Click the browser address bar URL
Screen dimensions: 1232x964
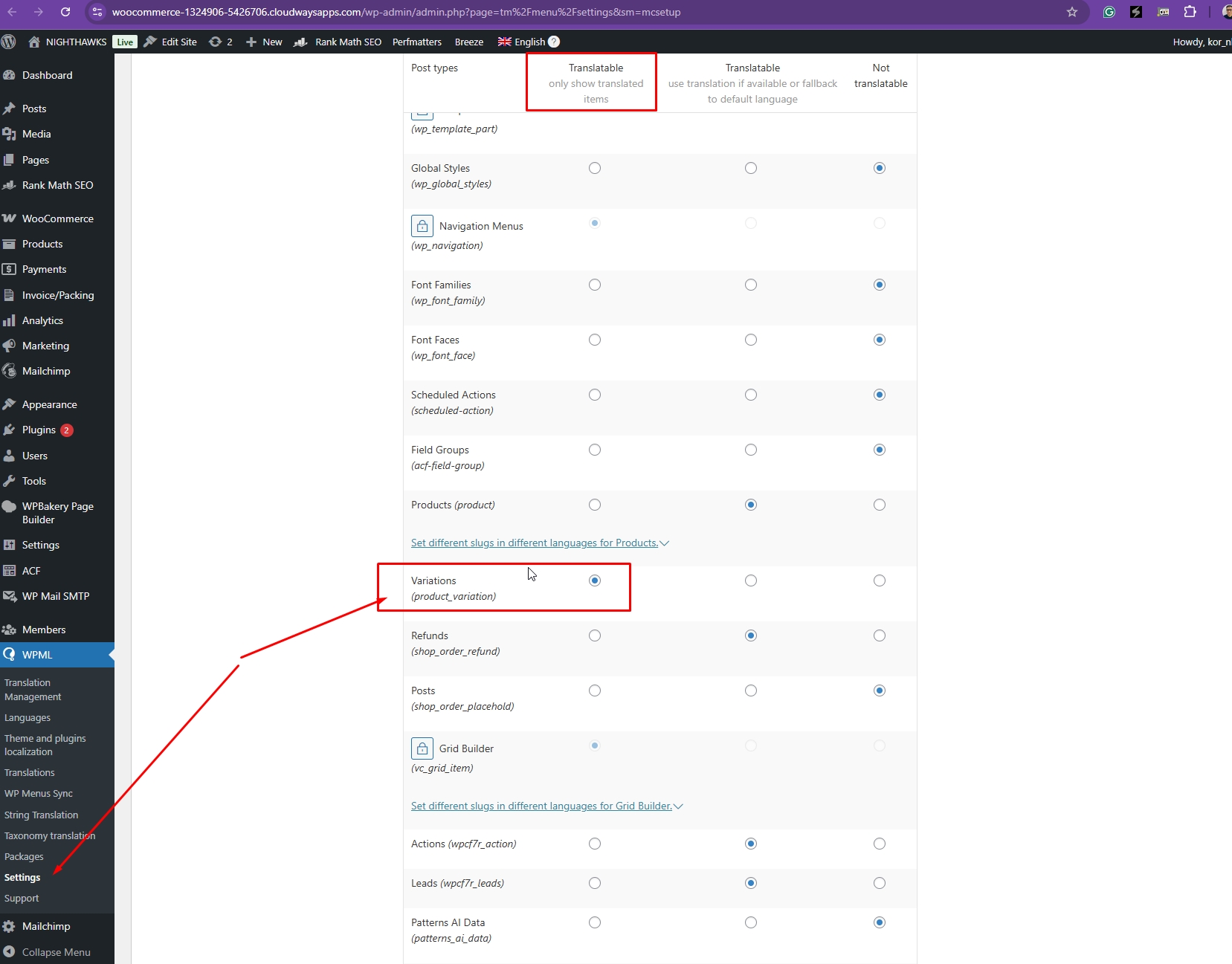tap(396, 12)
